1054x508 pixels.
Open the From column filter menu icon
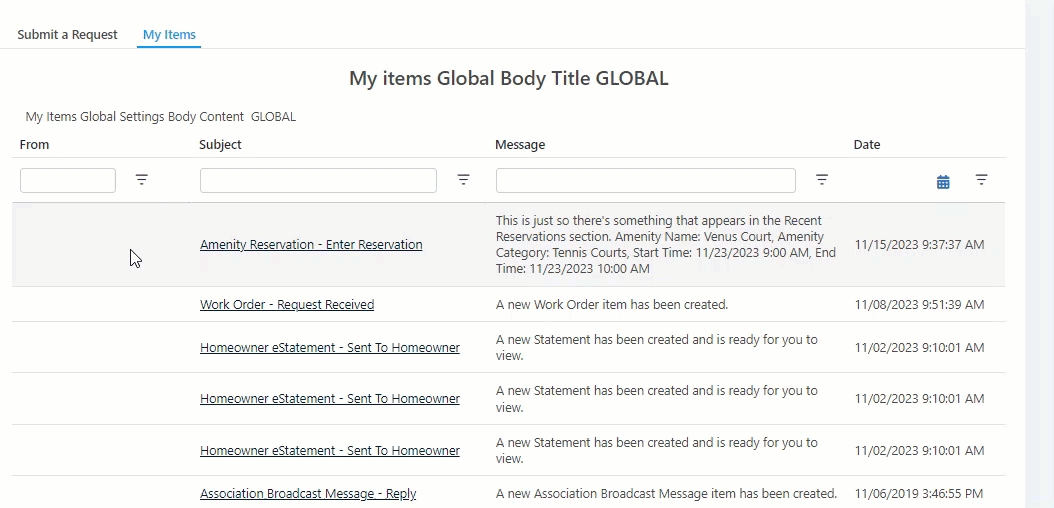pyautogui.click(x=141, y=179)
